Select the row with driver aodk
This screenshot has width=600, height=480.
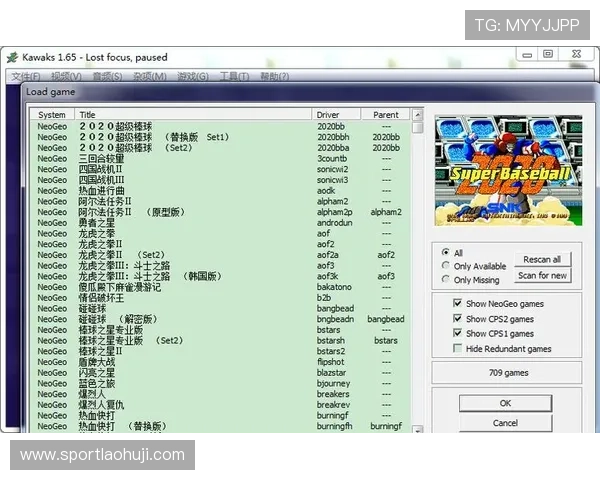[x=220, y=191]
